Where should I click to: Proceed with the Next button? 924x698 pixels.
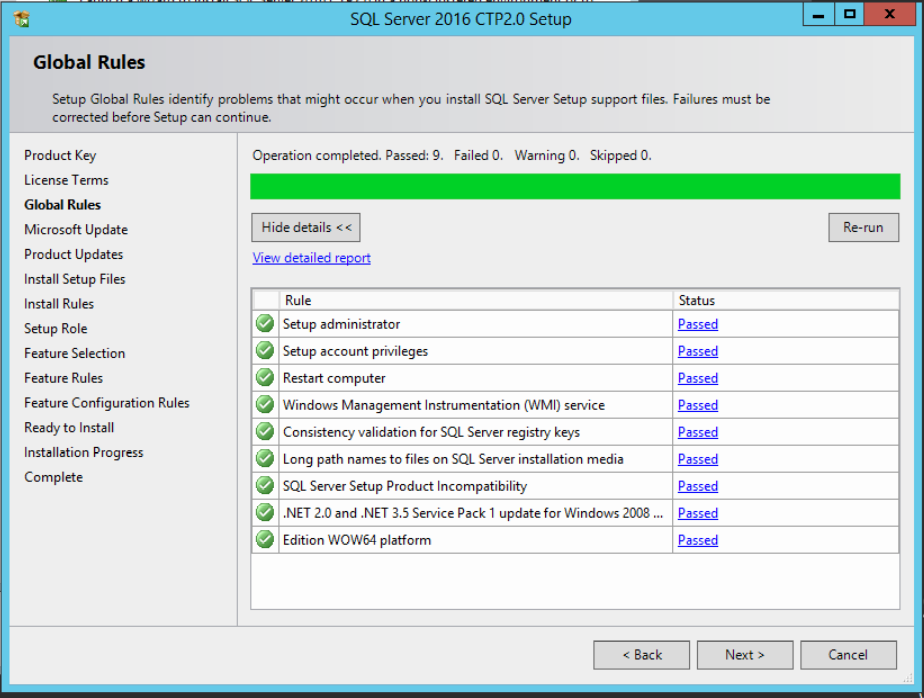745,655
